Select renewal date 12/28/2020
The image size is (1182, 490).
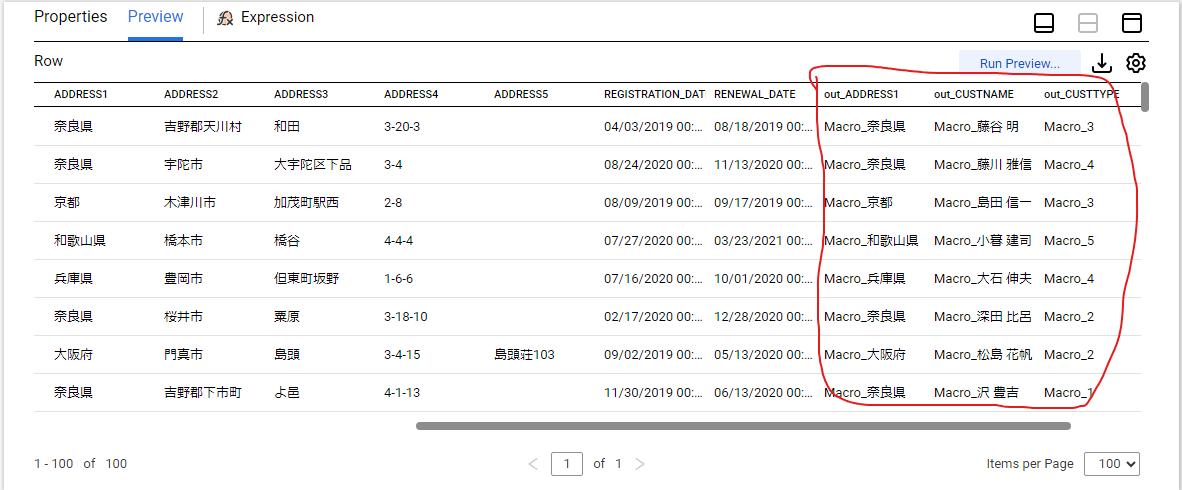point(764,317)
